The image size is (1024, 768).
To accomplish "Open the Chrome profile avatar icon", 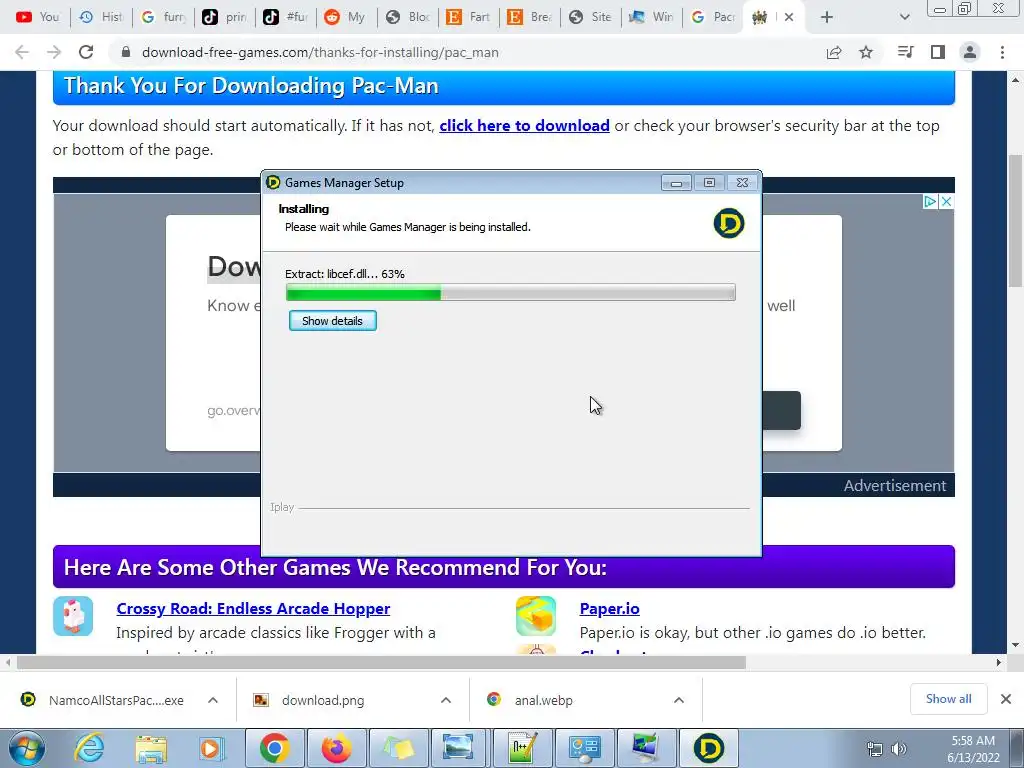I will tap(970, 52).
